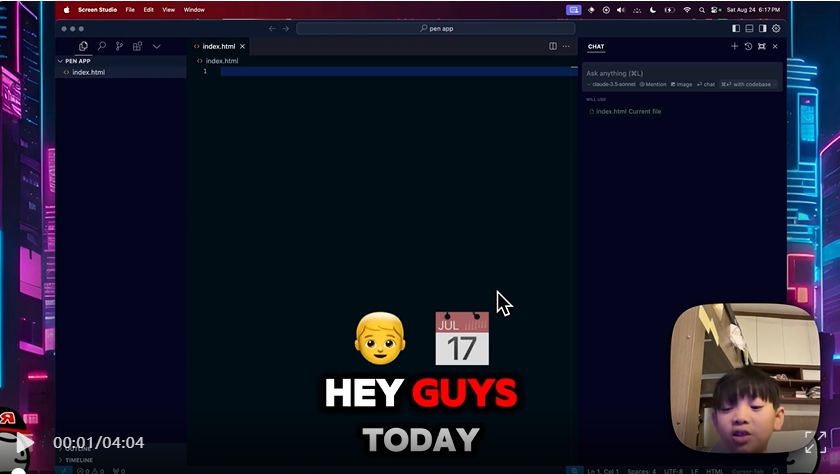Click the Screen Studio recording menu bar icon
The image size is (840, 474).
(574, 10)
